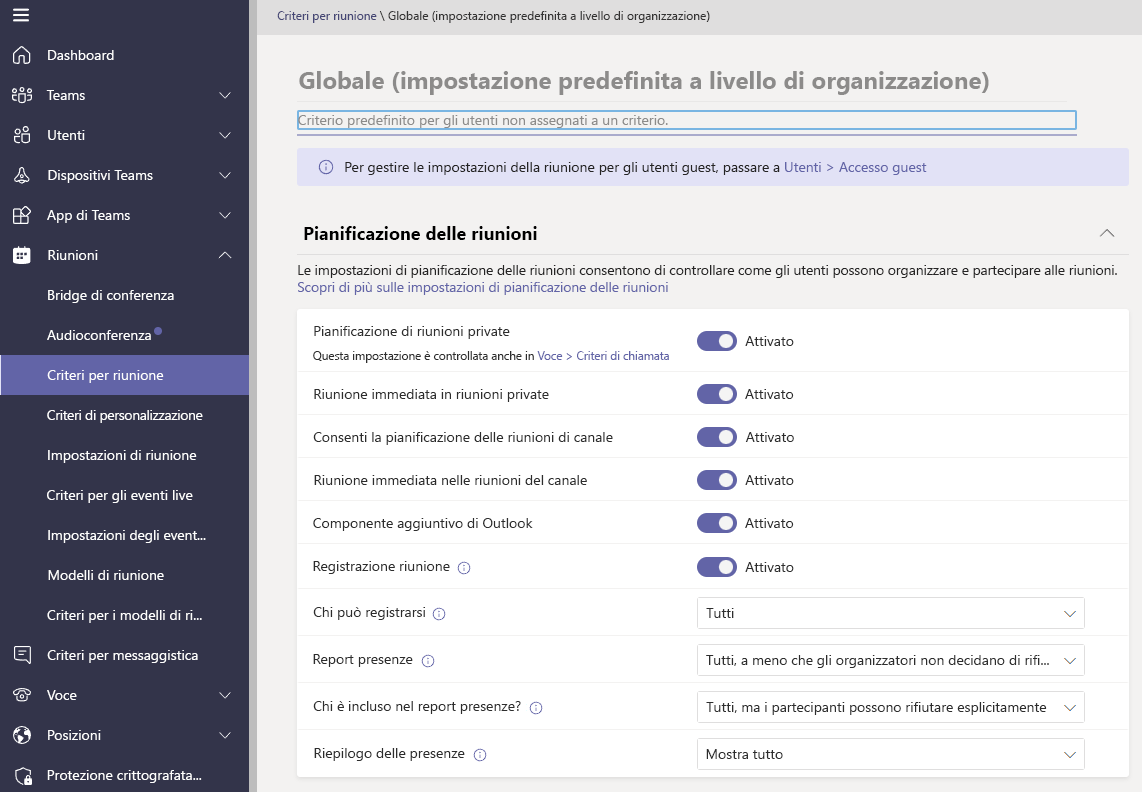Open the Riepilogo delle presenze dropdown
The image size is (1142, 792).
coord(890,754)
